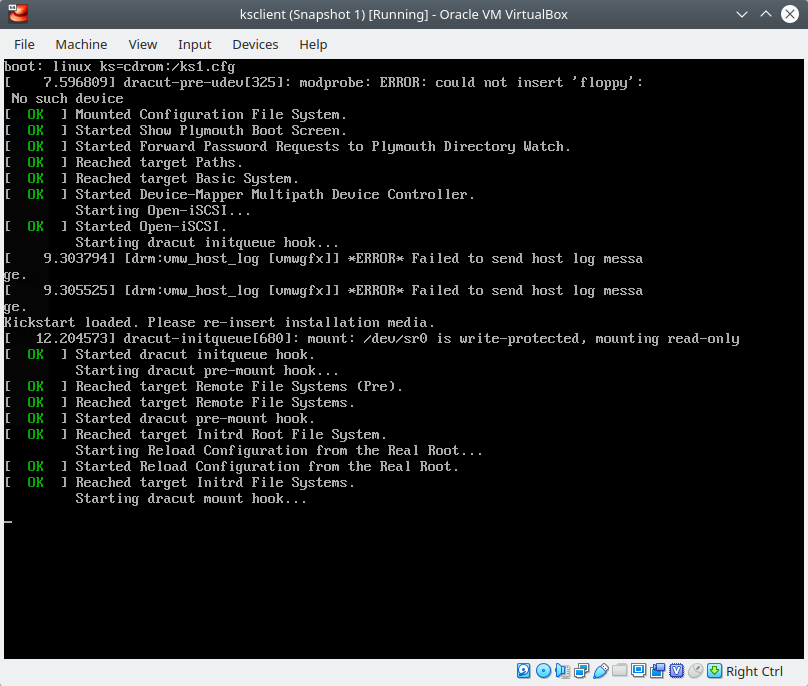This screenshot has height=686, width=808.
Task: Click the display settings indicator icon
Action: click(x=638, y=671)
